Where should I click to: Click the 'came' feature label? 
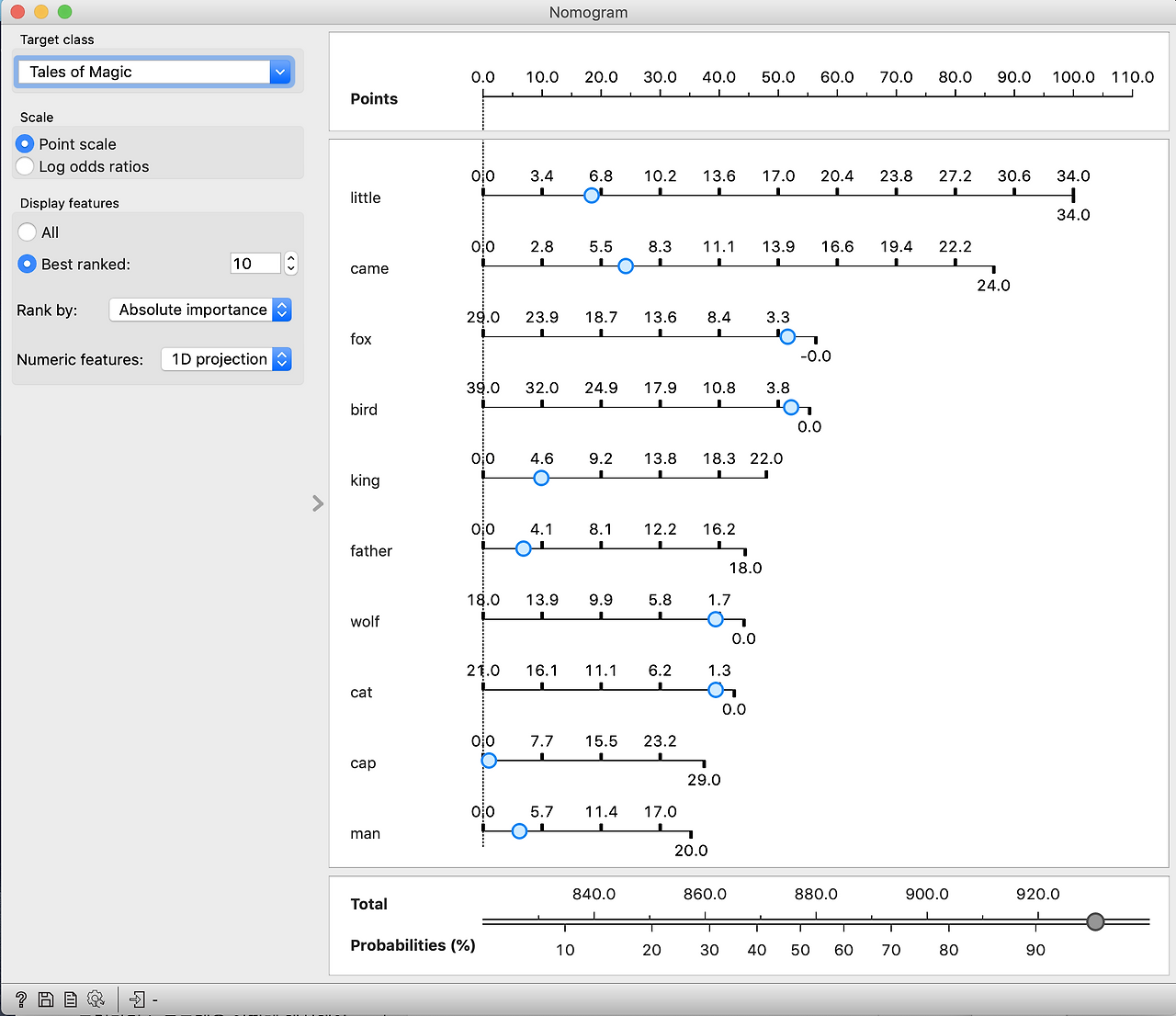369,268
